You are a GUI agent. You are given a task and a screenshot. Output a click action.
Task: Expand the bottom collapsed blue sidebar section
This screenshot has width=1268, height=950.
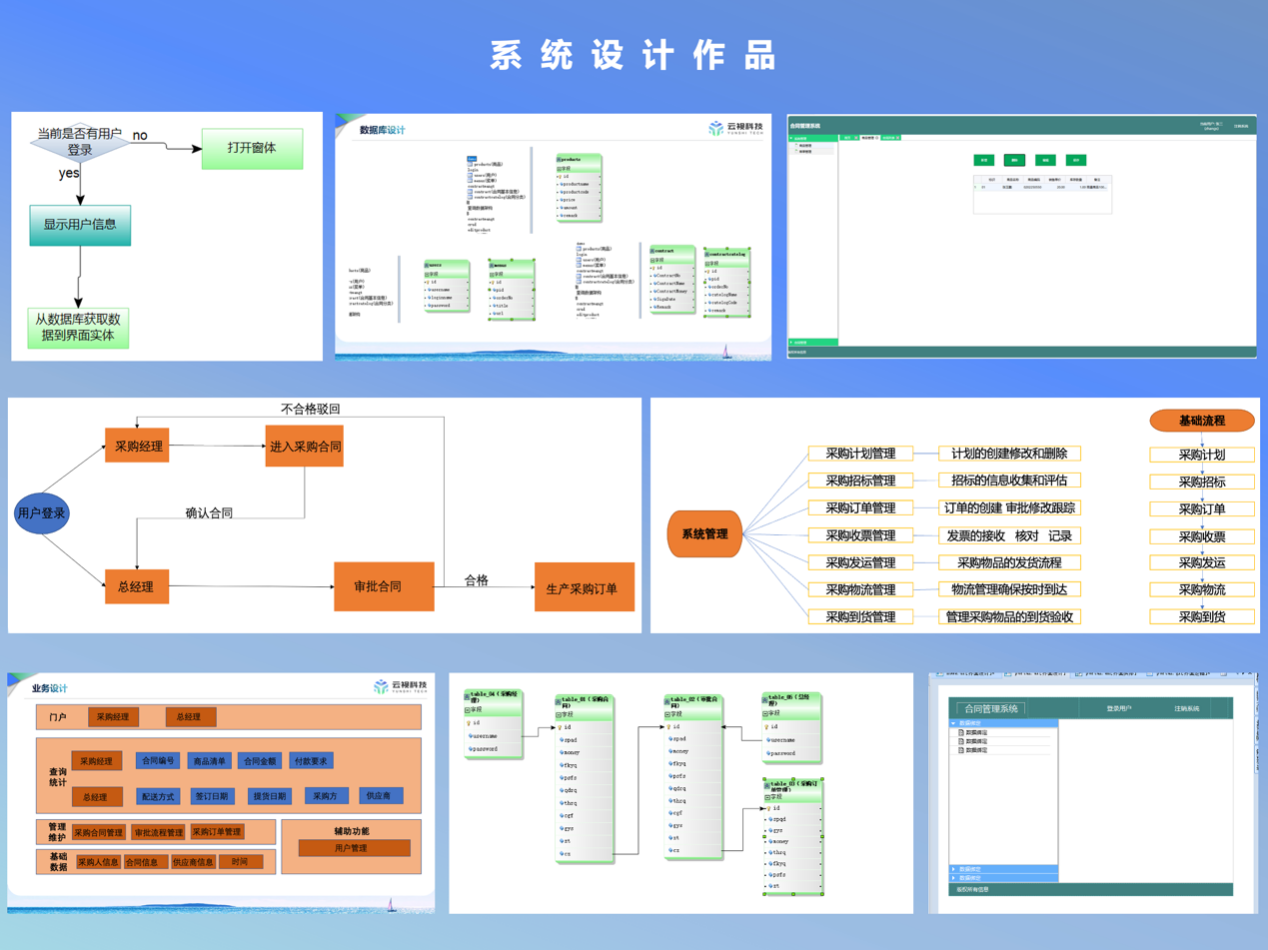tap(953, 878)
